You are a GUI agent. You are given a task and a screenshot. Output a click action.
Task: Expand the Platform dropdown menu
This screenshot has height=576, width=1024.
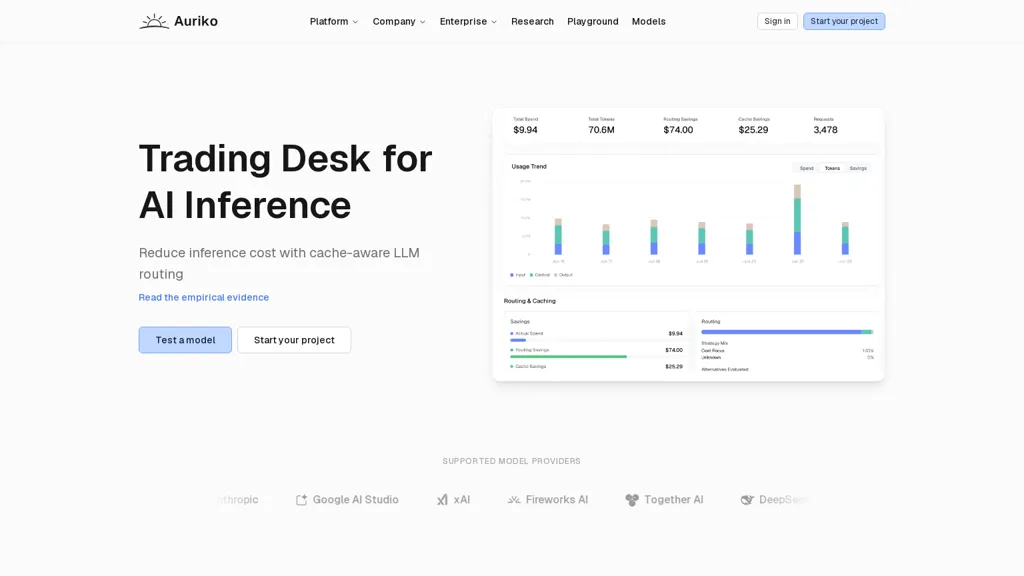pyautogui.click(x=334, y=22)
